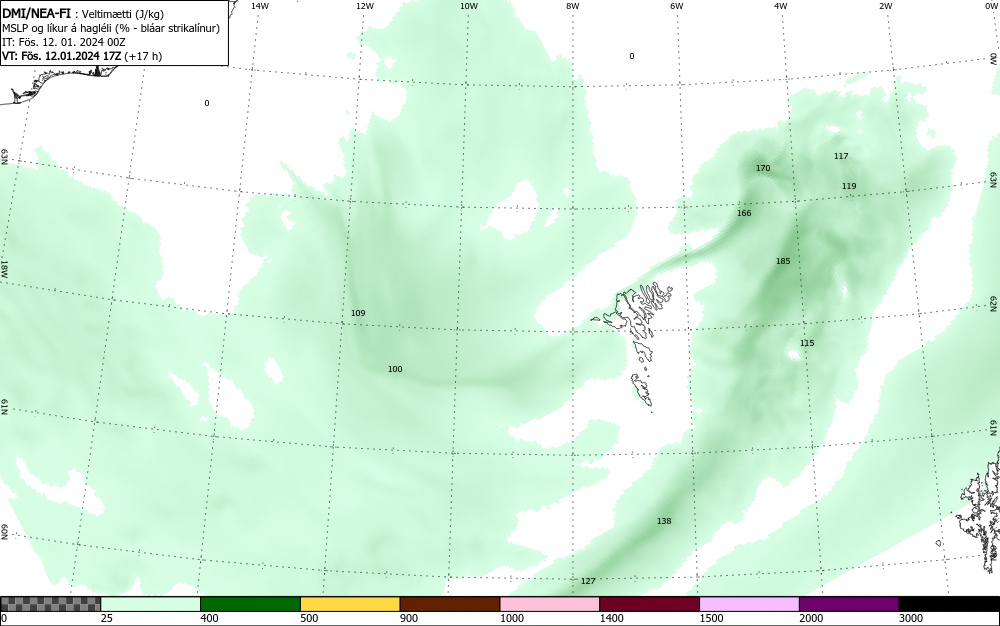
Task: Select the 1400 legend scale number
Action: [x=611, y=618]
